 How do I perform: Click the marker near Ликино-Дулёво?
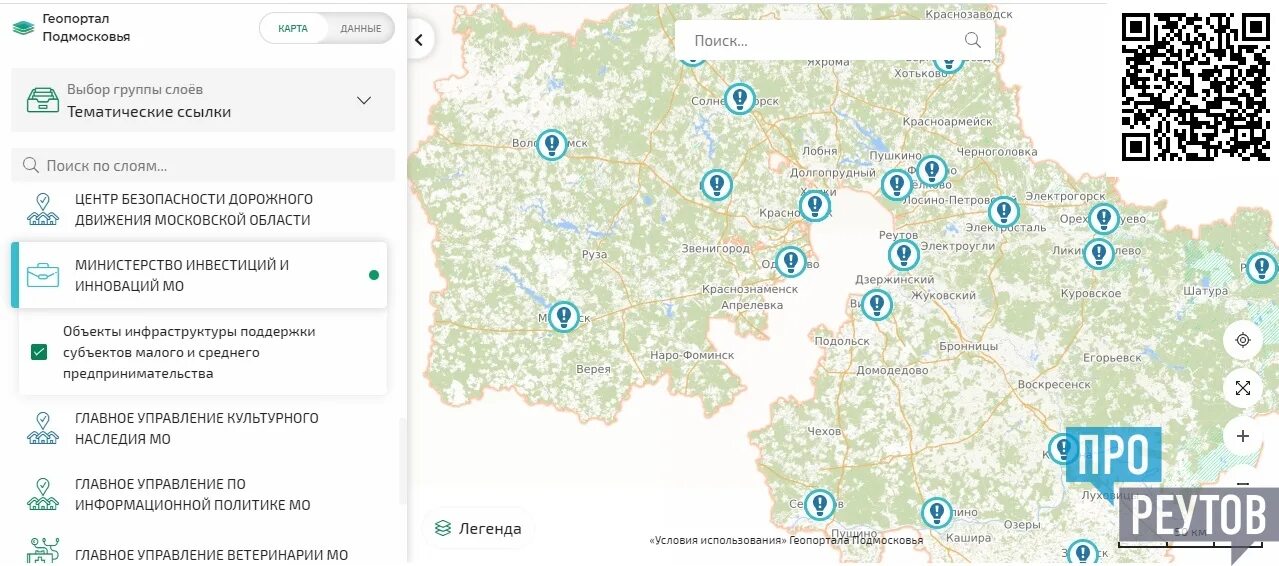coord(1099,254)
